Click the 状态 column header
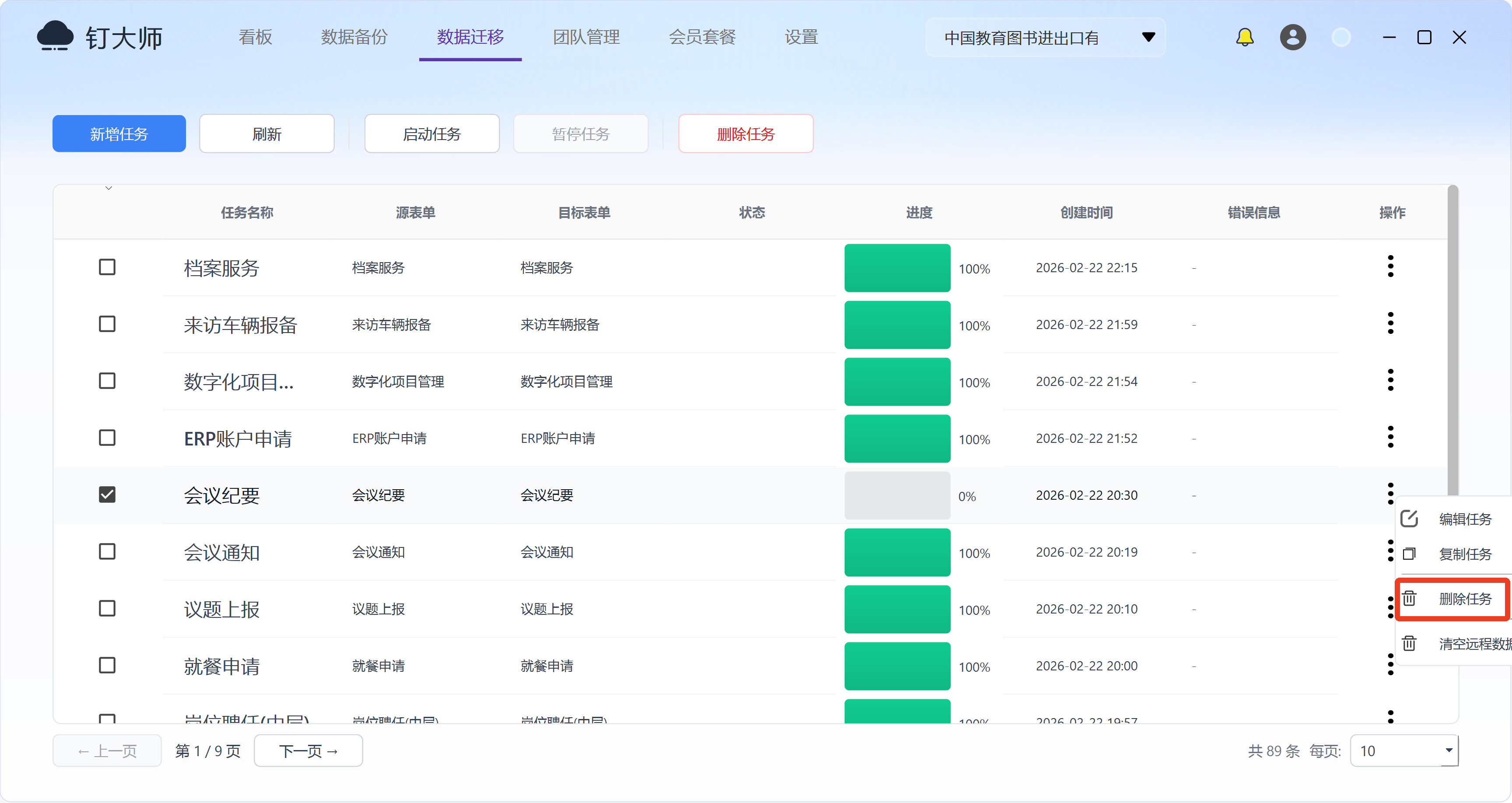The height and width of the screenshot is (803, 1512). pyautogui.click(x=752, y=213)
